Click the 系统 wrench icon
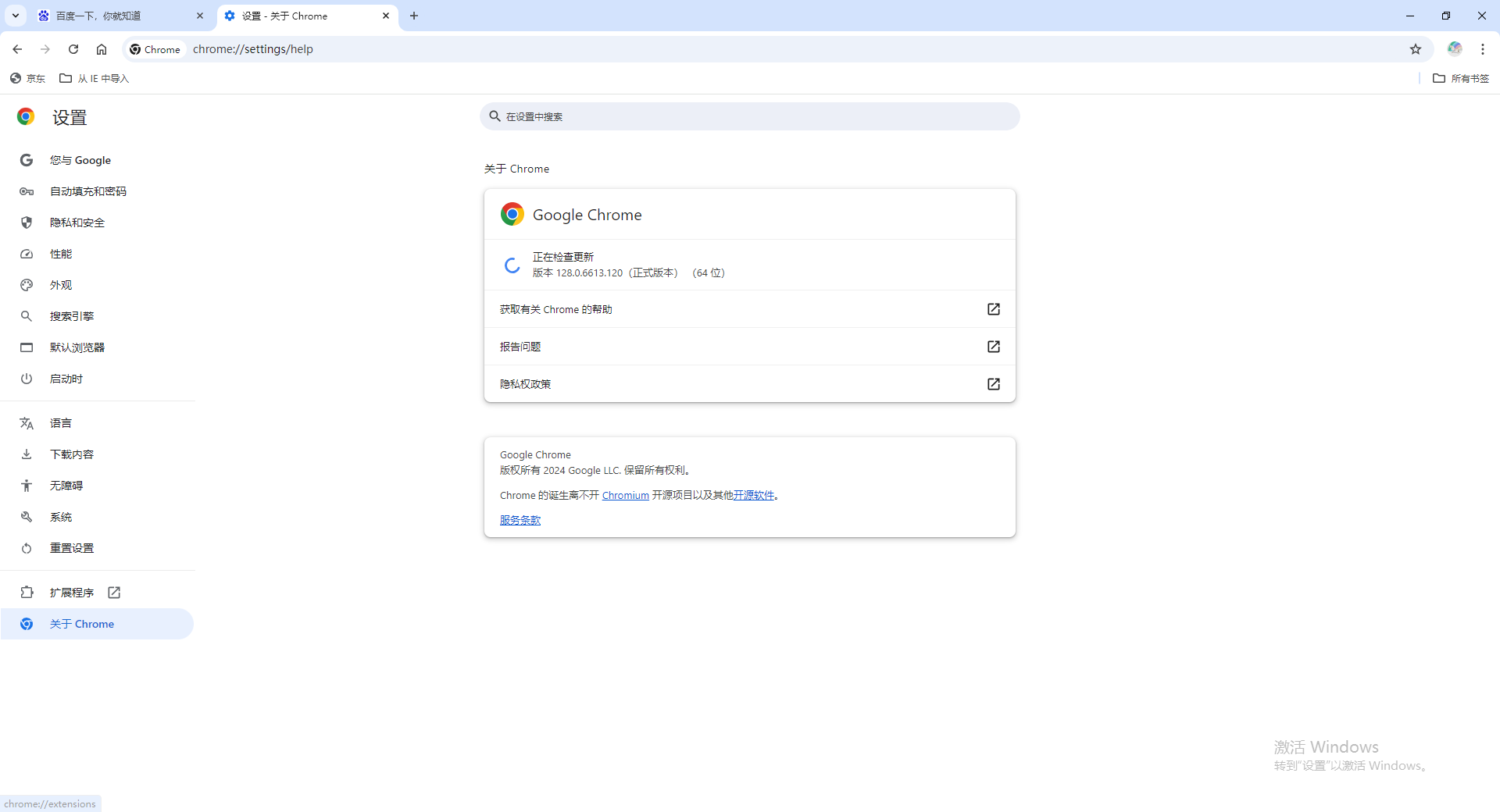Viewport: 1500px width, 812px height. click(27, 517)
